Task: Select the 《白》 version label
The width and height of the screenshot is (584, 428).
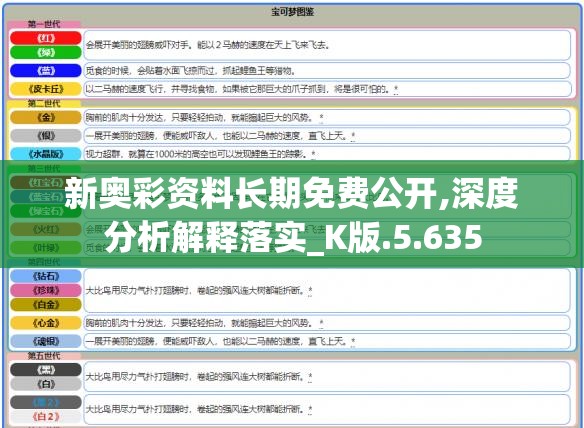Action: [x=46, y=384]
